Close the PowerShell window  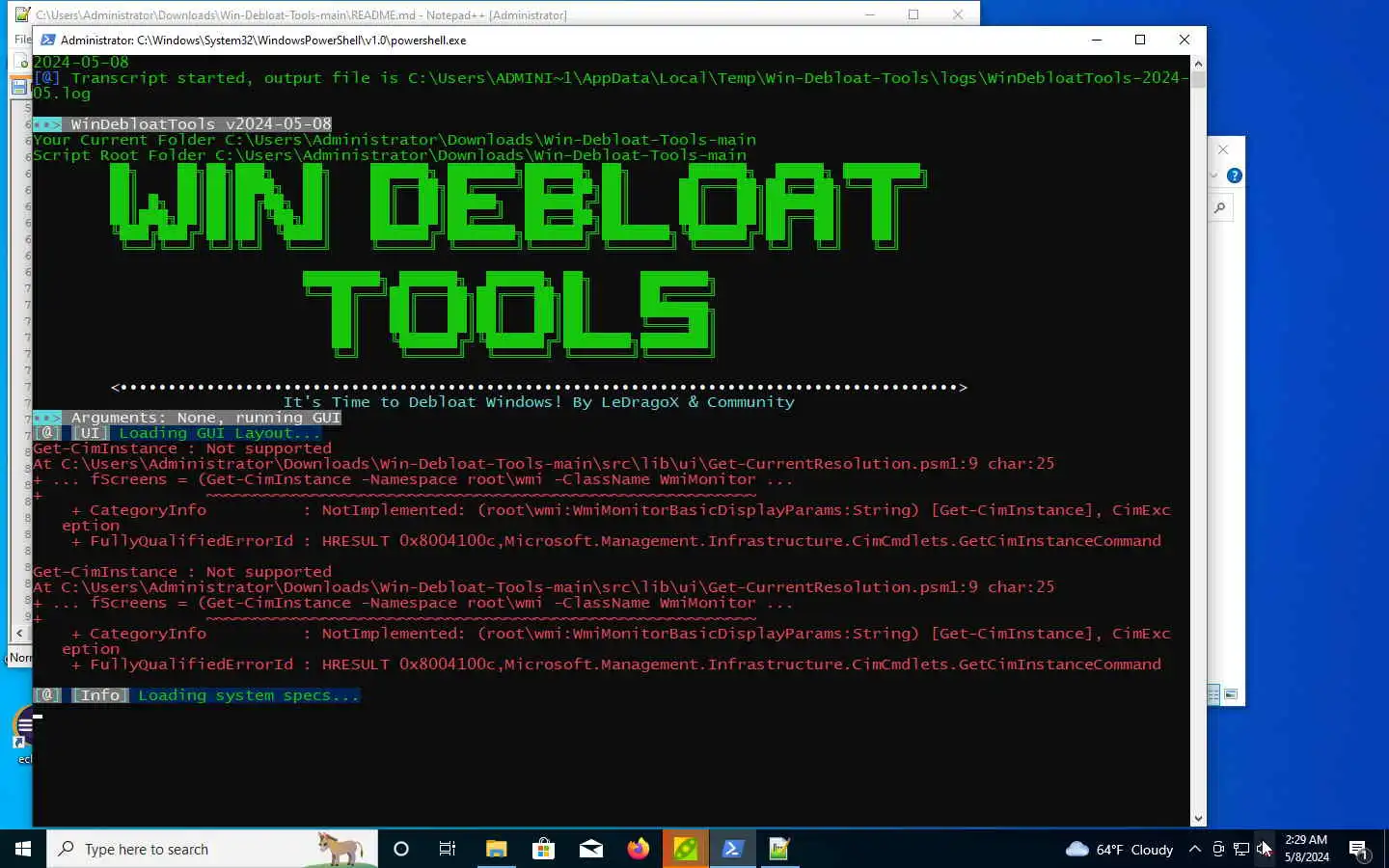click(1185, 40)
